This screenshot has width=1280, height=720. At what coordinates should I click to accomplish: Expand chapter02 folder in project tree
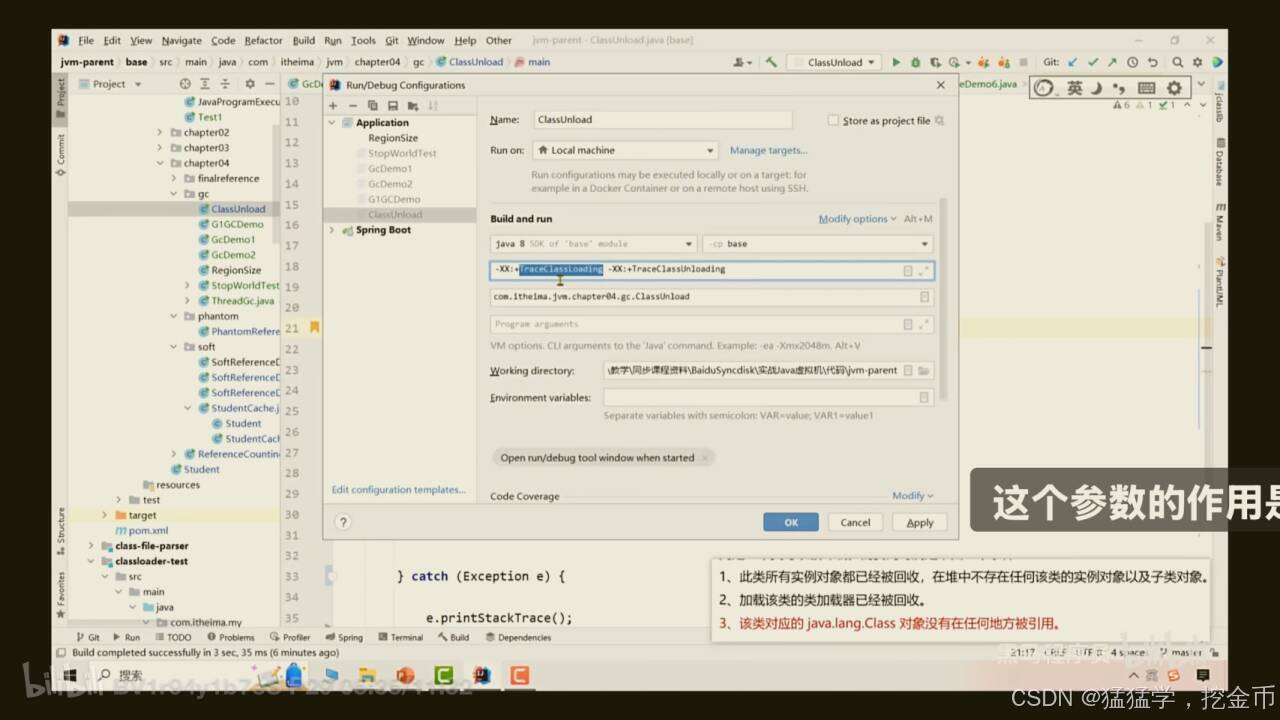pos(159,132)
